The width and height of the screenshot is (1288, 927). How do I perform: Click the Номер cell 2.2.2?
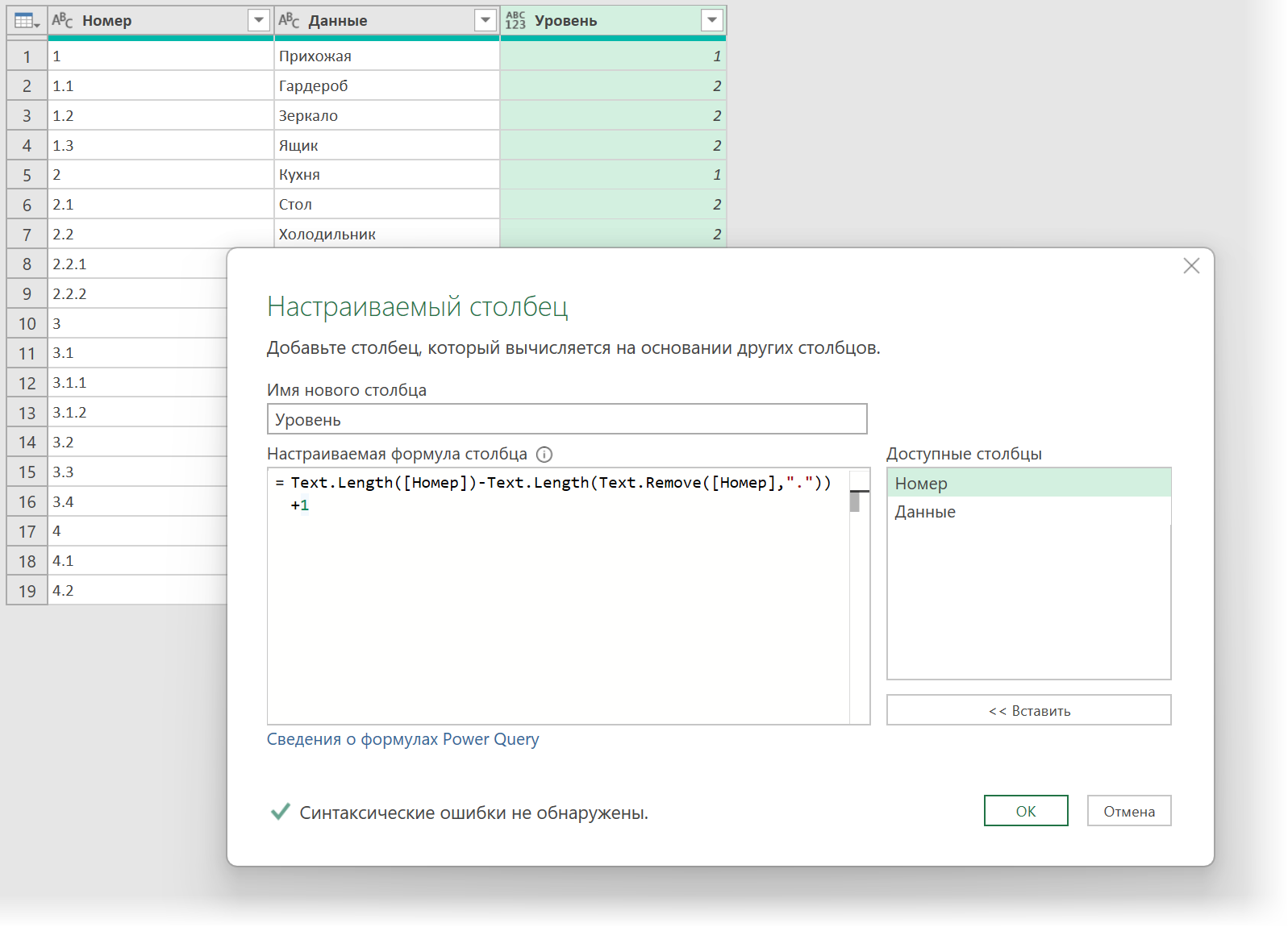tap(138, 293)
